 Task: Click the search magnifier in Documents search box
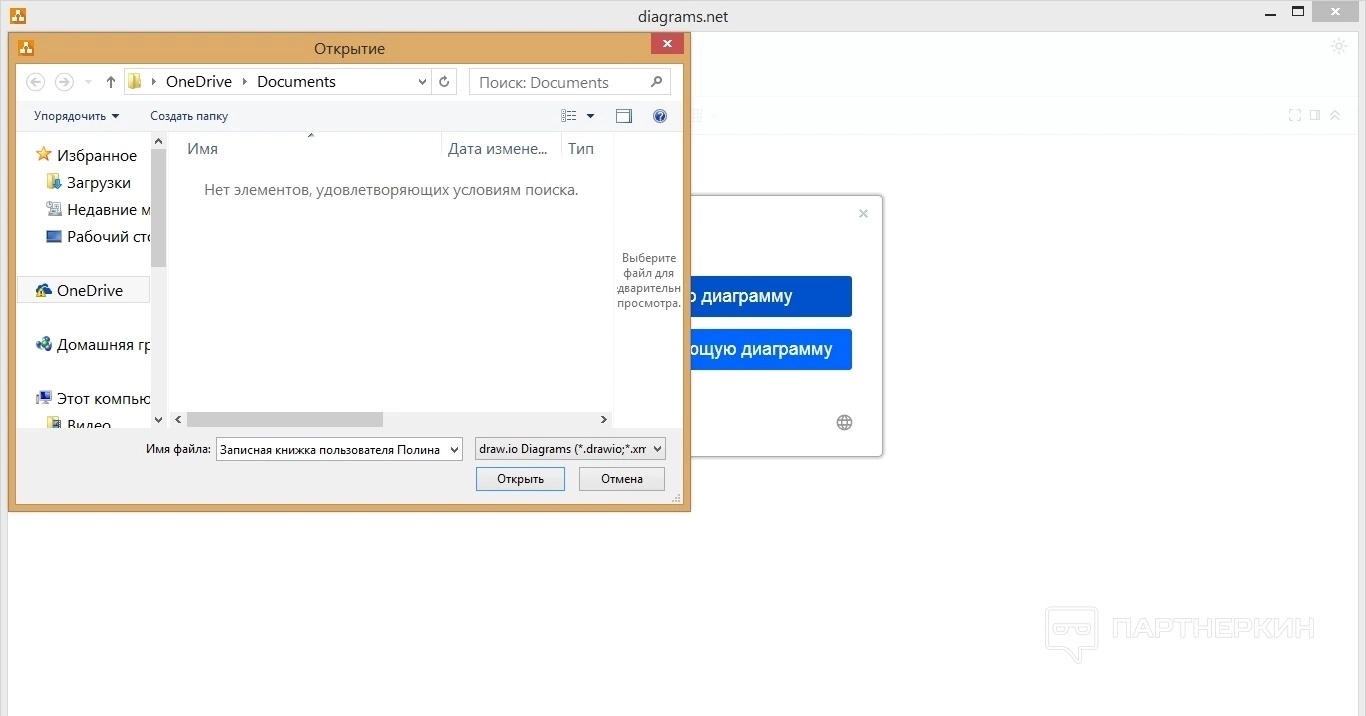click(656, 82)
